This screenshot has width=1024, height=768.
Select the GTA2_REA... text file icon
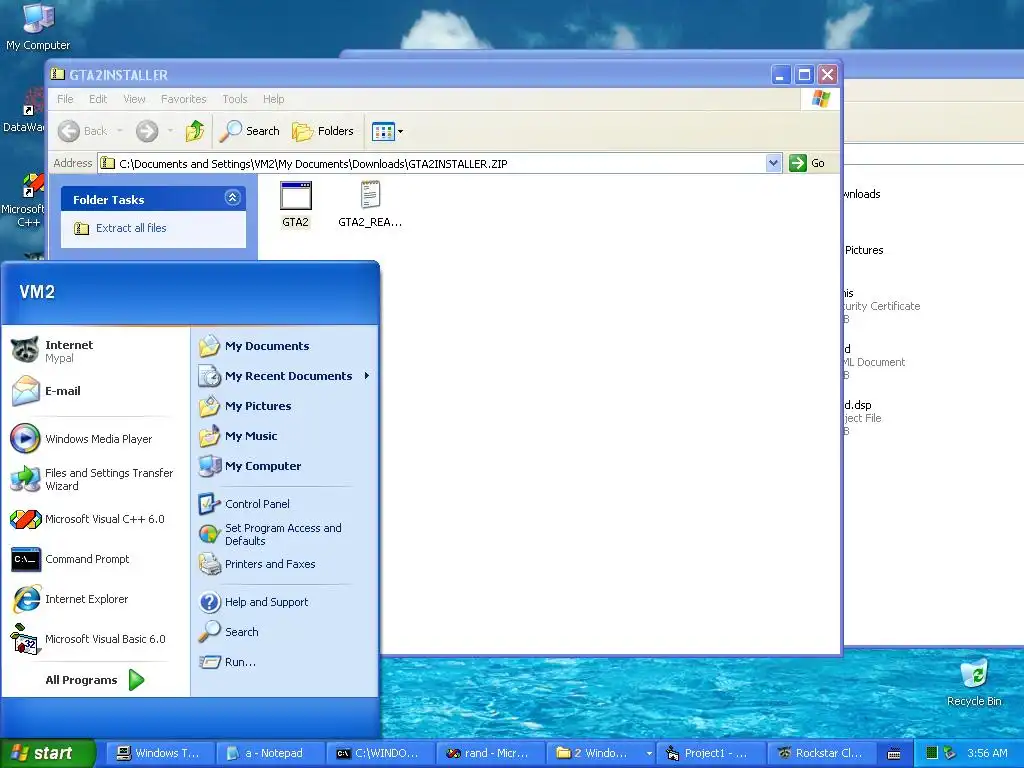click(370, 204)
